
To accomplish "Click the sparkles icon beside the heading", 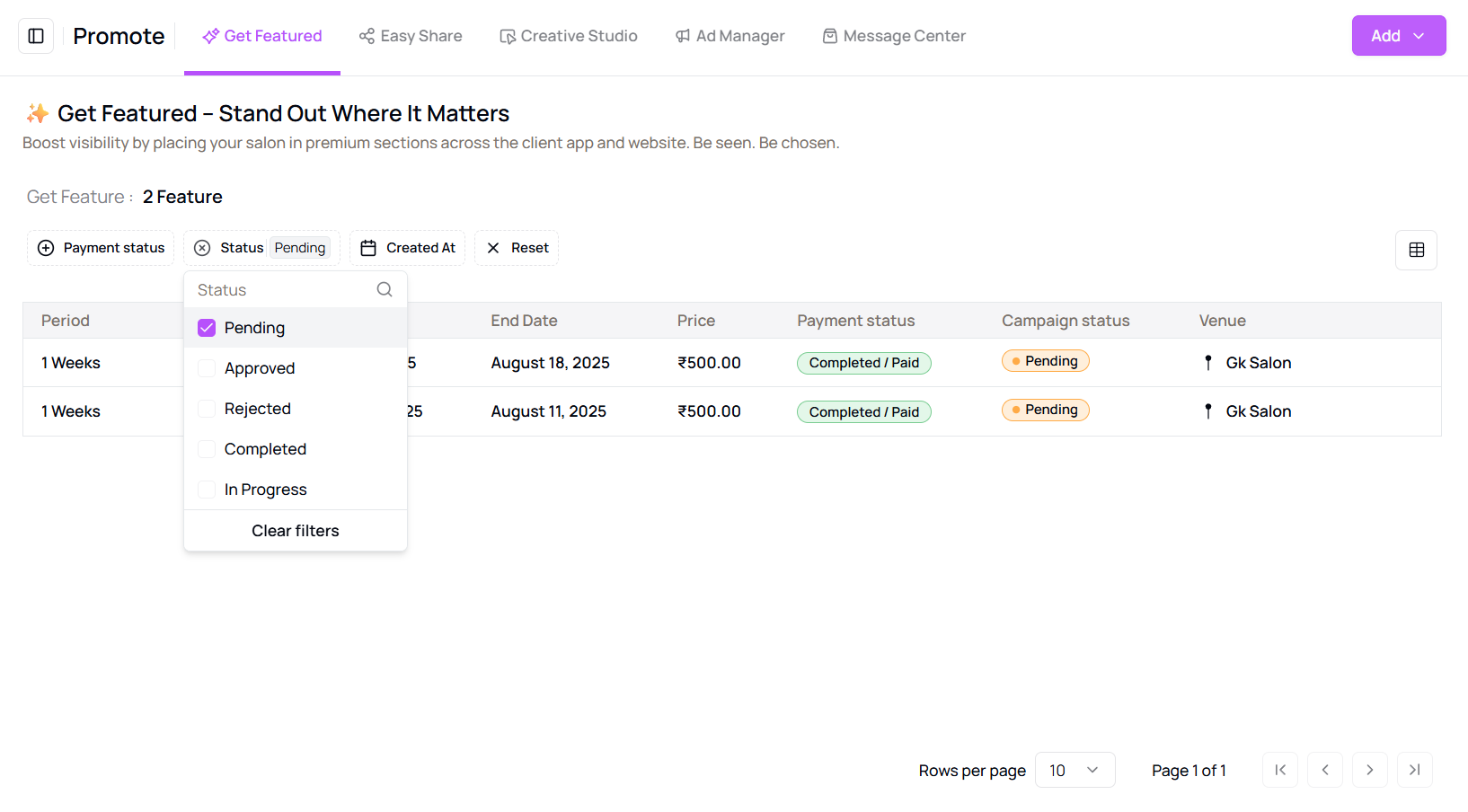I will click(38, 113).
